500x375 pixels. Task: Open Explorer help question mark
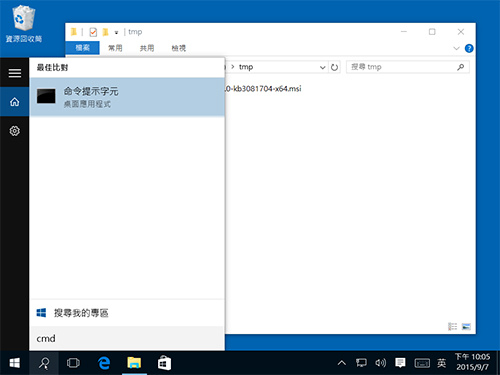click(469, 49)
